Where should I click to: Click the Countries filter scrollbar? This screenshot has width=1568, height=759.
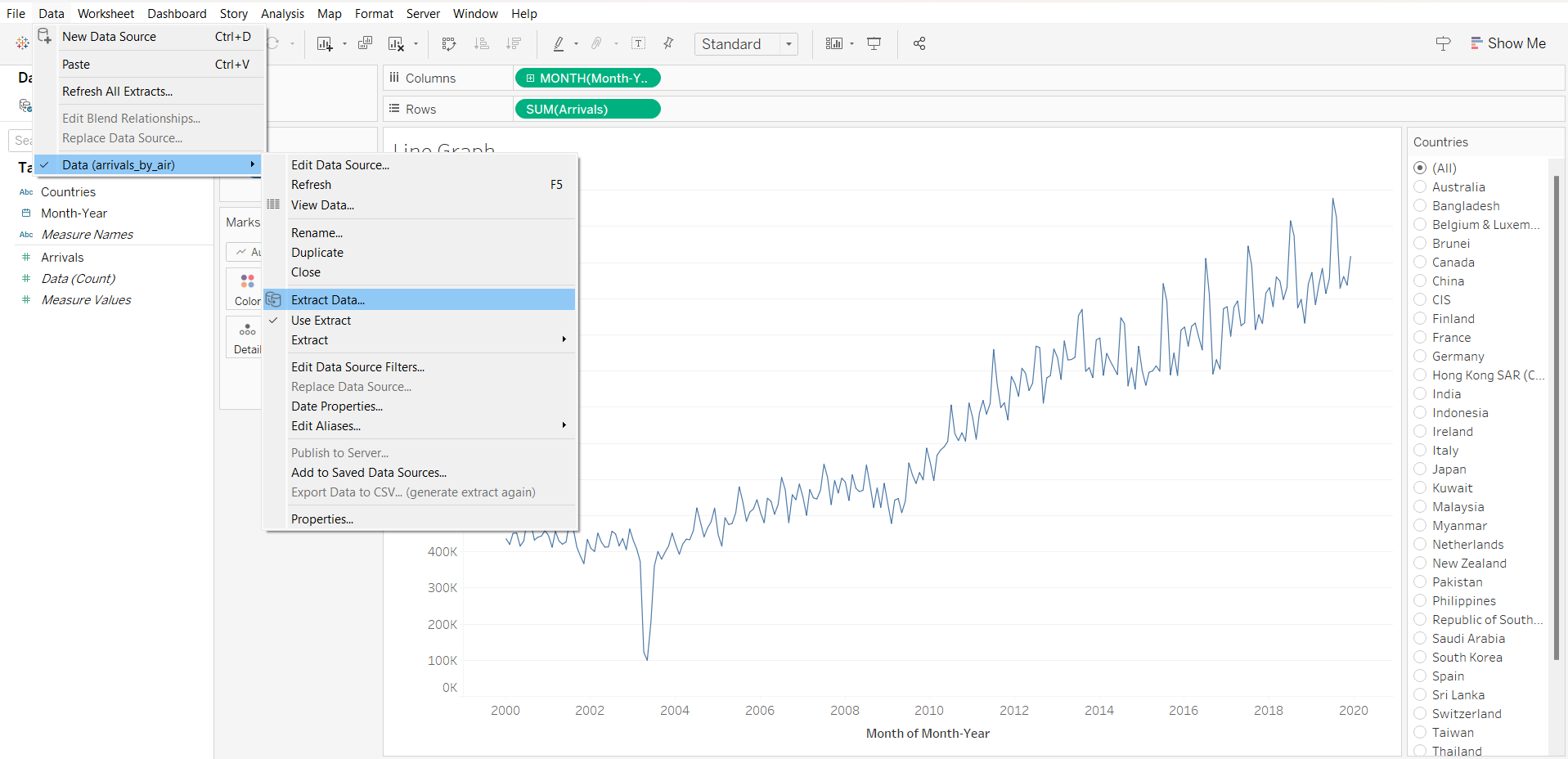point(1557,409)
